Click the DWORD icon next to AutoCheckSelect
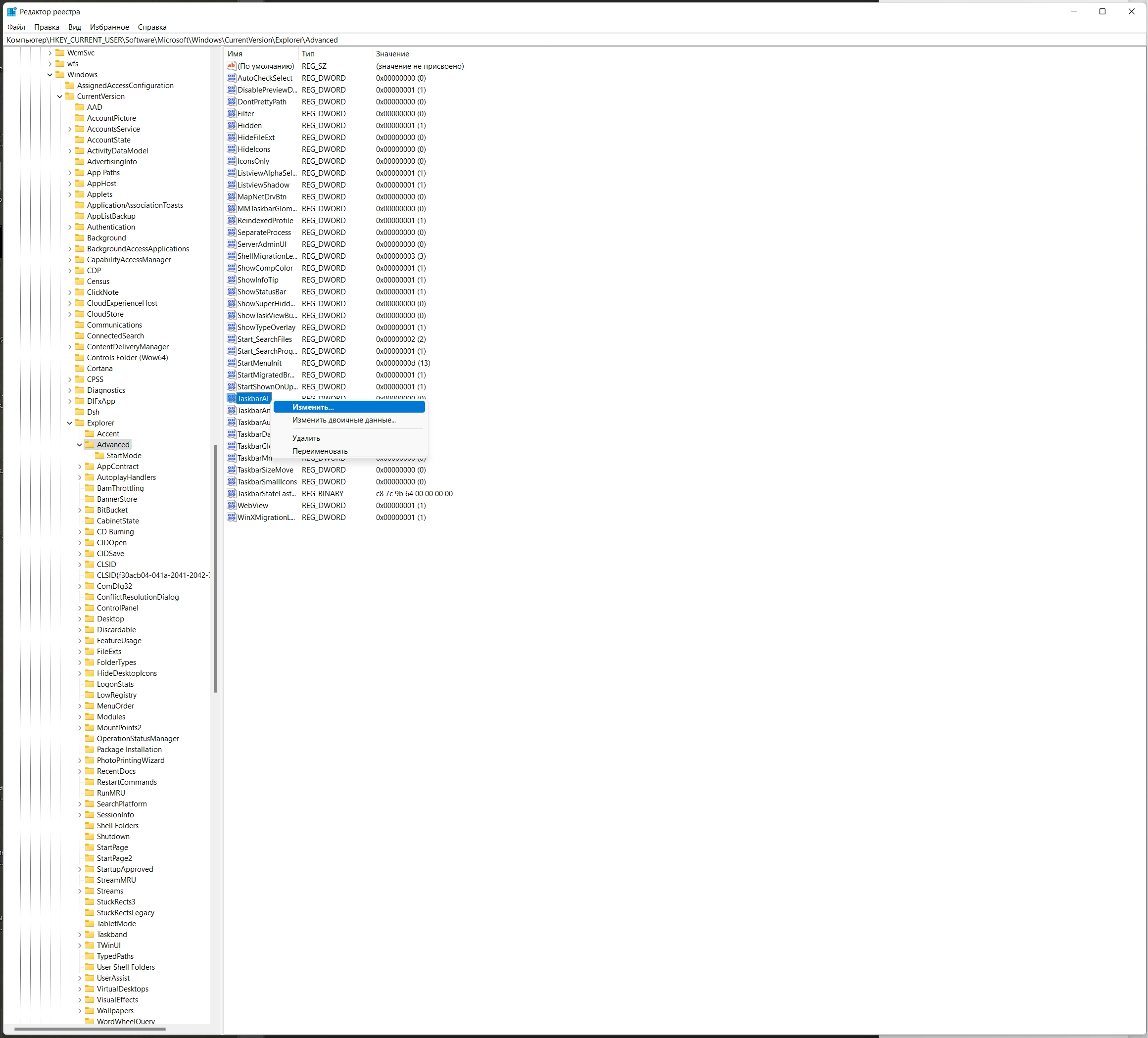The width and height of the screenshot is (1148, 1038). pos(231,78)
